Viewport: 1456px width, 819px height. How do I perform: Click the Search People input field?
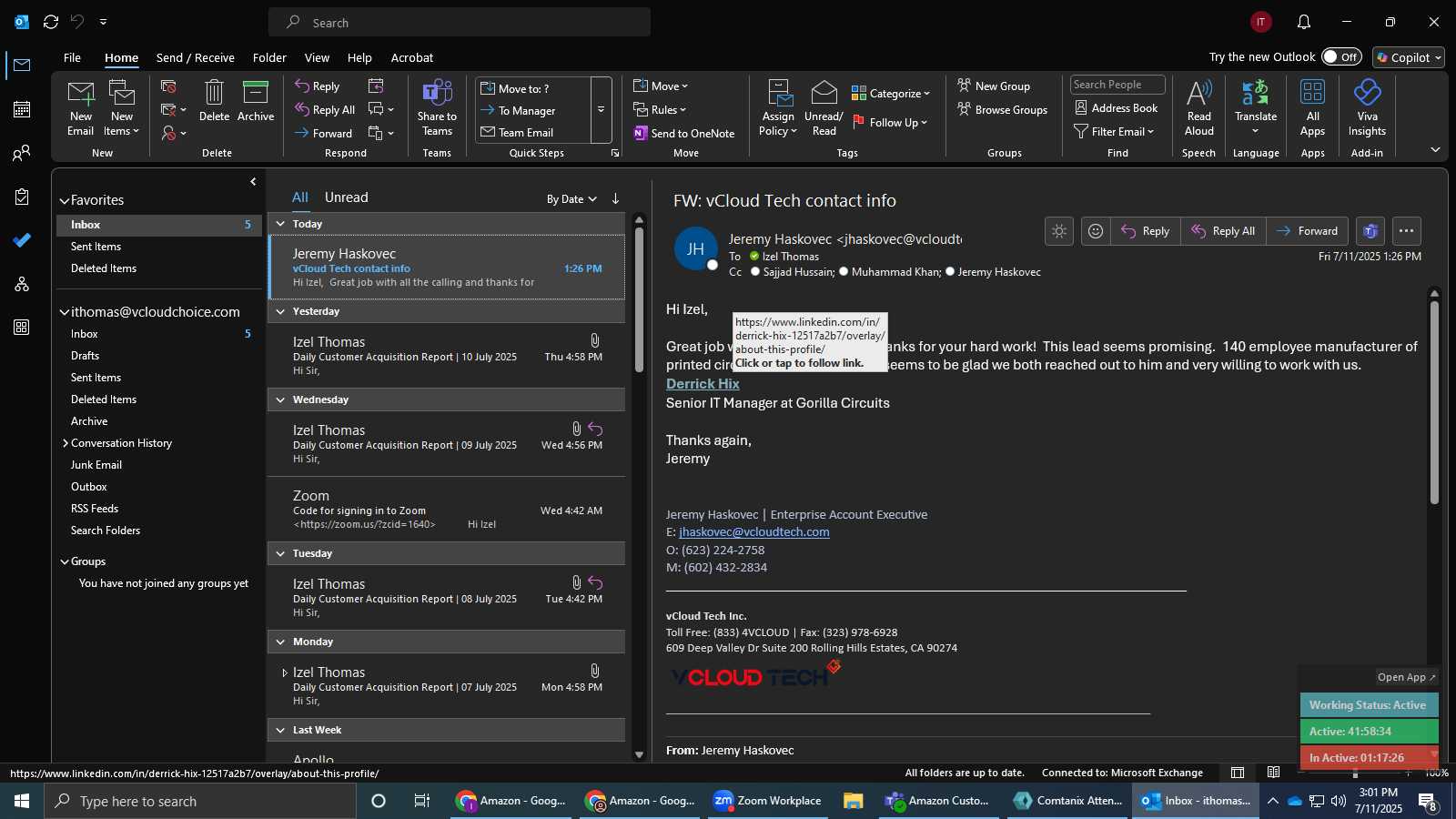[x=1117, y=85]
